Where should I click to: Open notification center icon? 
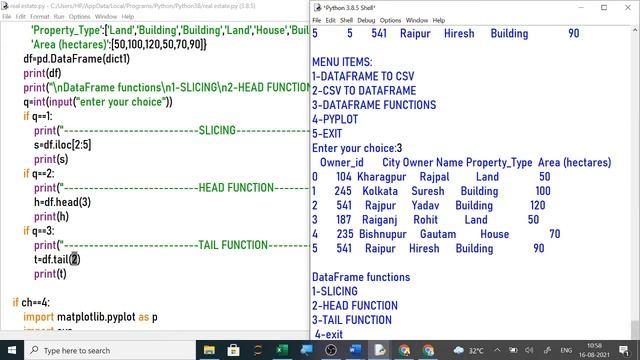click(x=624, y=350)
